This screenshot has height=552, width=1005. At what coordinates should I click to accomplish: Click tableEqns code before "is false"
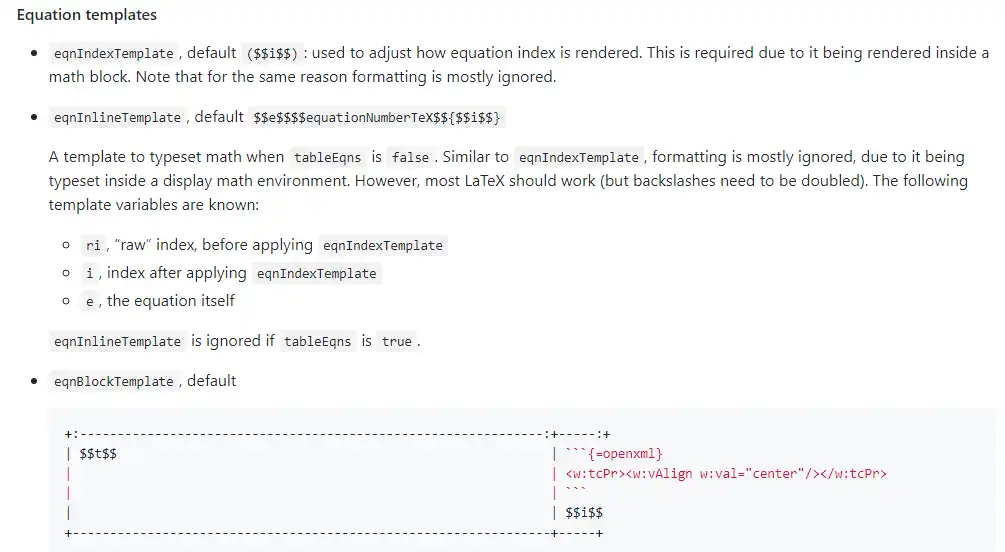point(328,157)
